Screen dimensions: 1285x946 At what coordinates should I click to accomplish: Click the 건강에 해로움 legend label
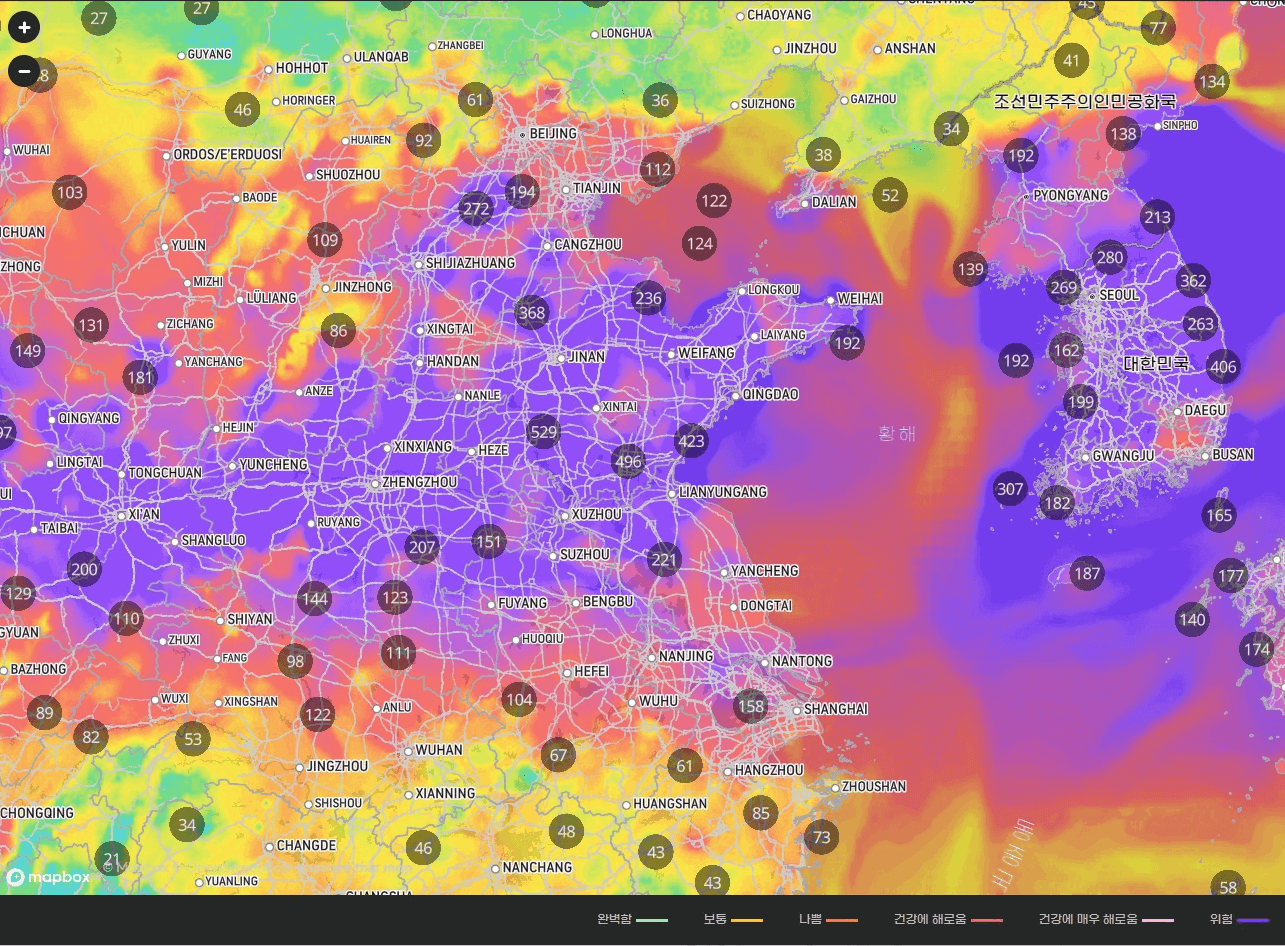(930, 919)
